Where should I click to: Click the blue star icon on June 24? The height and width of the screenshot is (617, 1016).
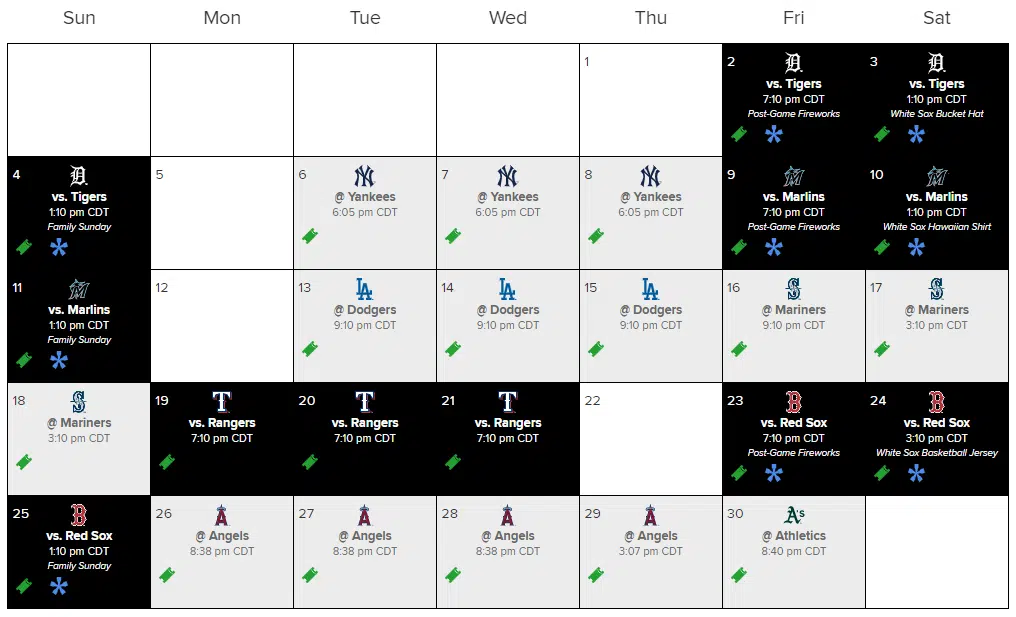916,473
